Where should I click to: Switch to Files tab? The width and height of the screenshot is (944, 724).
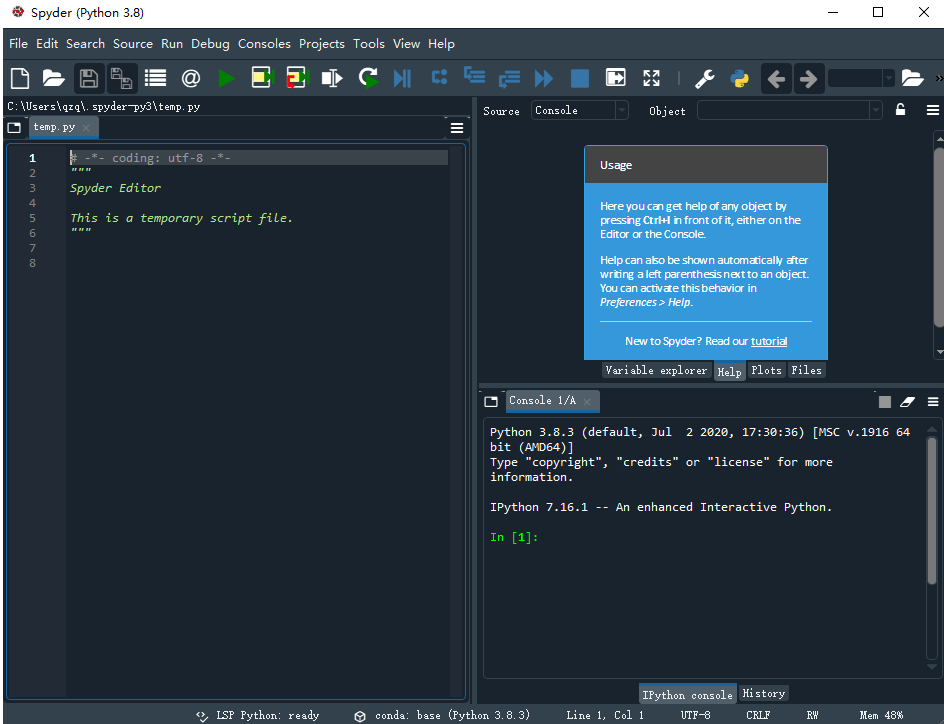(806, 370)
